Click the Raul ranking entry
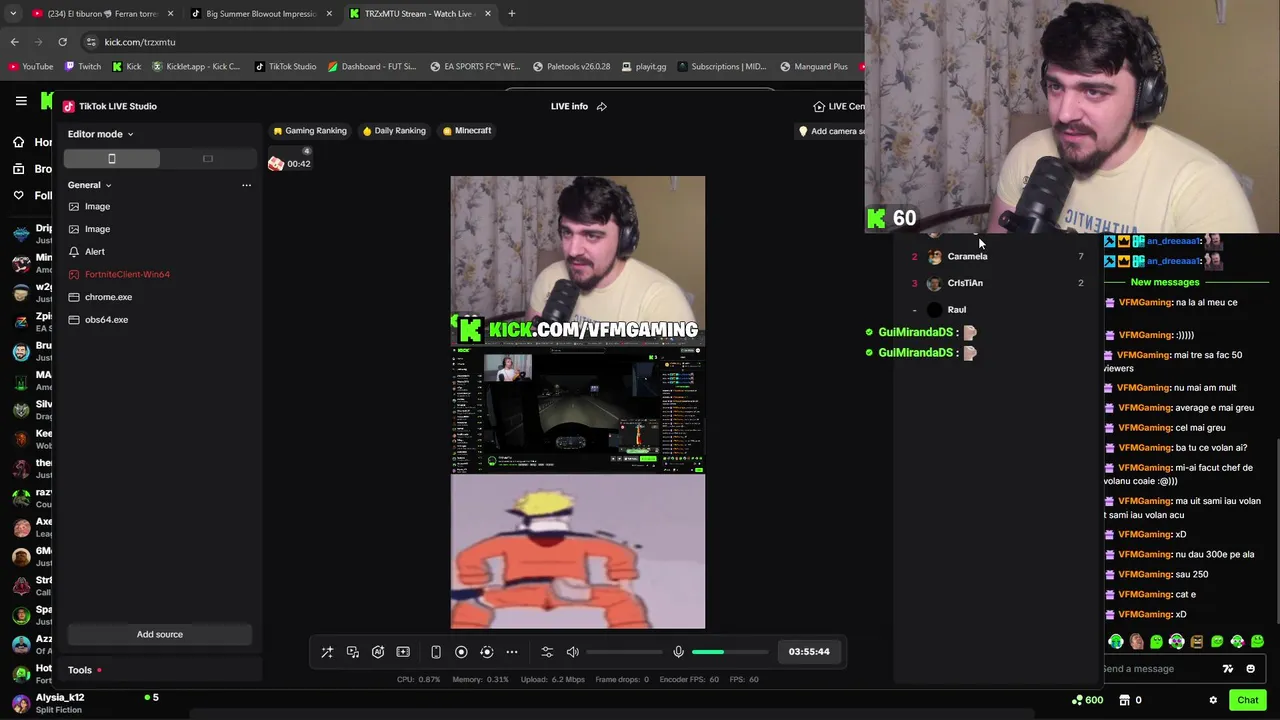The width and height of the screenshot is (1280, 720). tap(996, 310)
